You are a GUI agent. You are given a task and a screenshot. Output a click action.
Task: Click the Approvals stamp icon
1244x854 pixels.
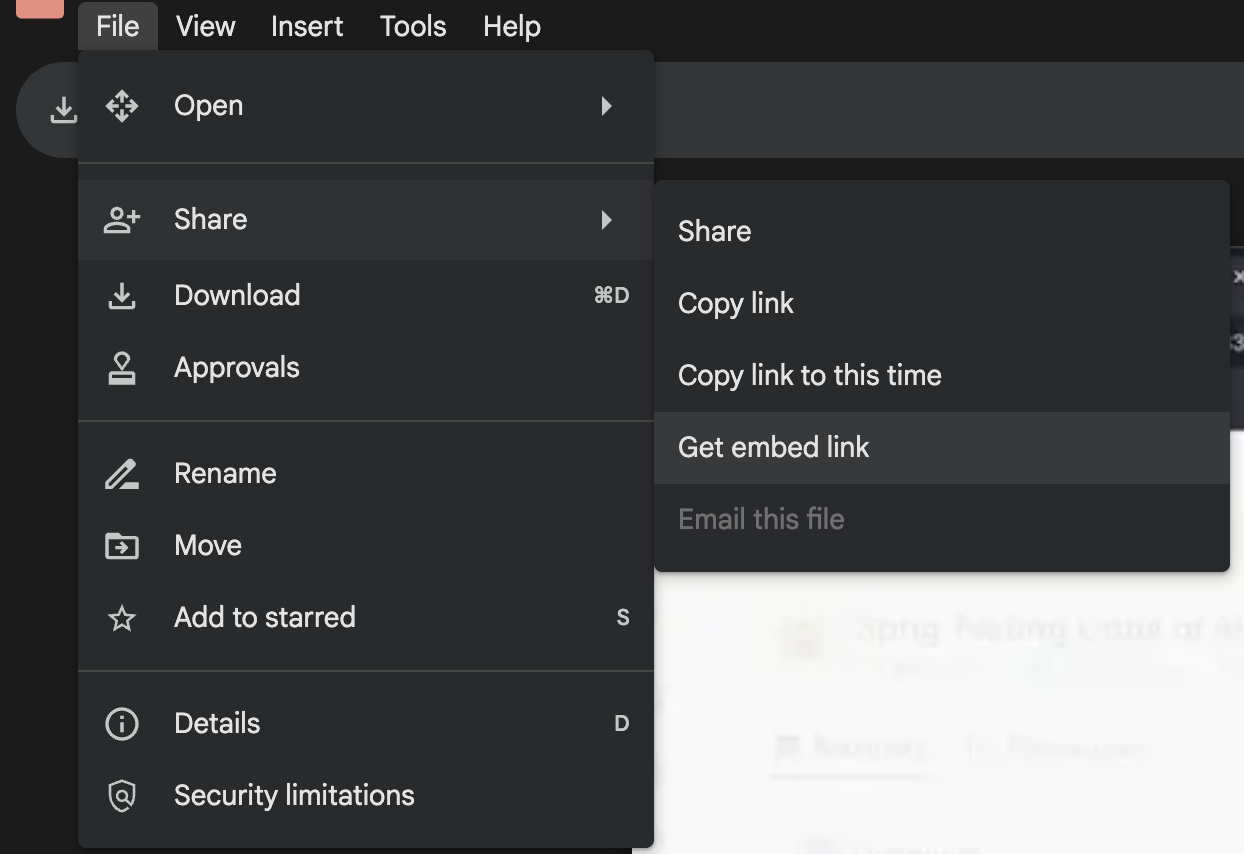tap(122, 368)
